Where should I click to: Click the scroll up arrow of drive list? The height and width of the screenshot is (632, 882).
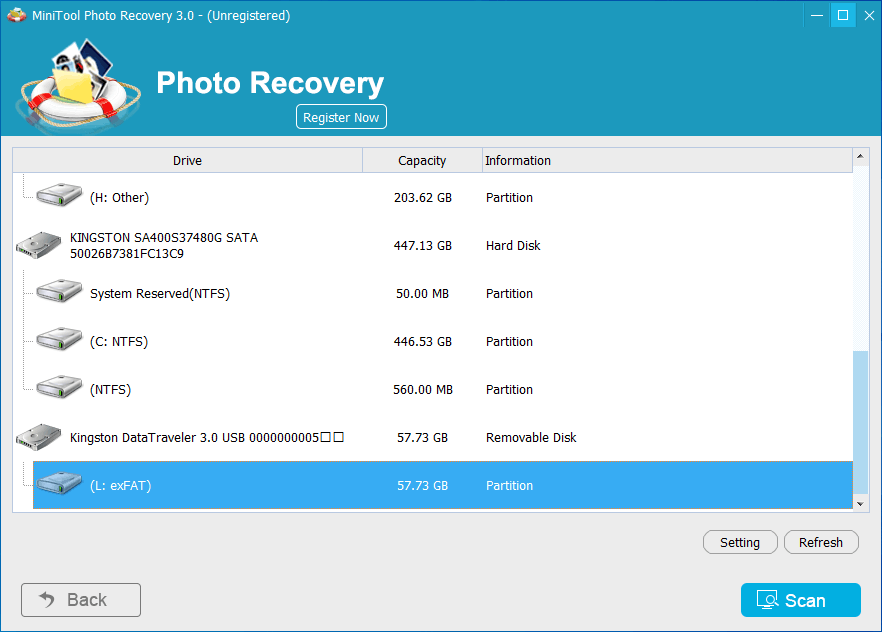(x=860, y=156)
